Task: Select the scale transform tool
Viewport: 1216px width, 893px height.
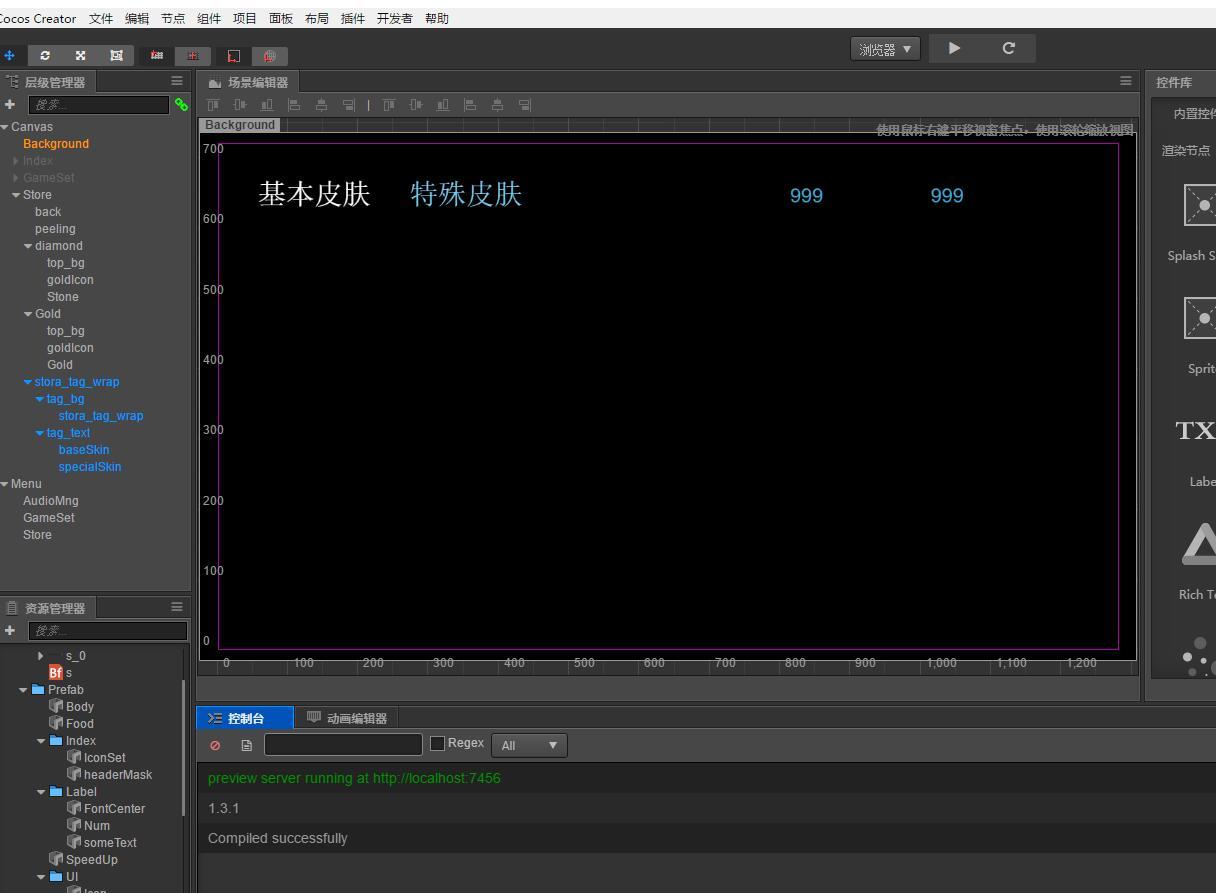Action: [x=80, y=56]
